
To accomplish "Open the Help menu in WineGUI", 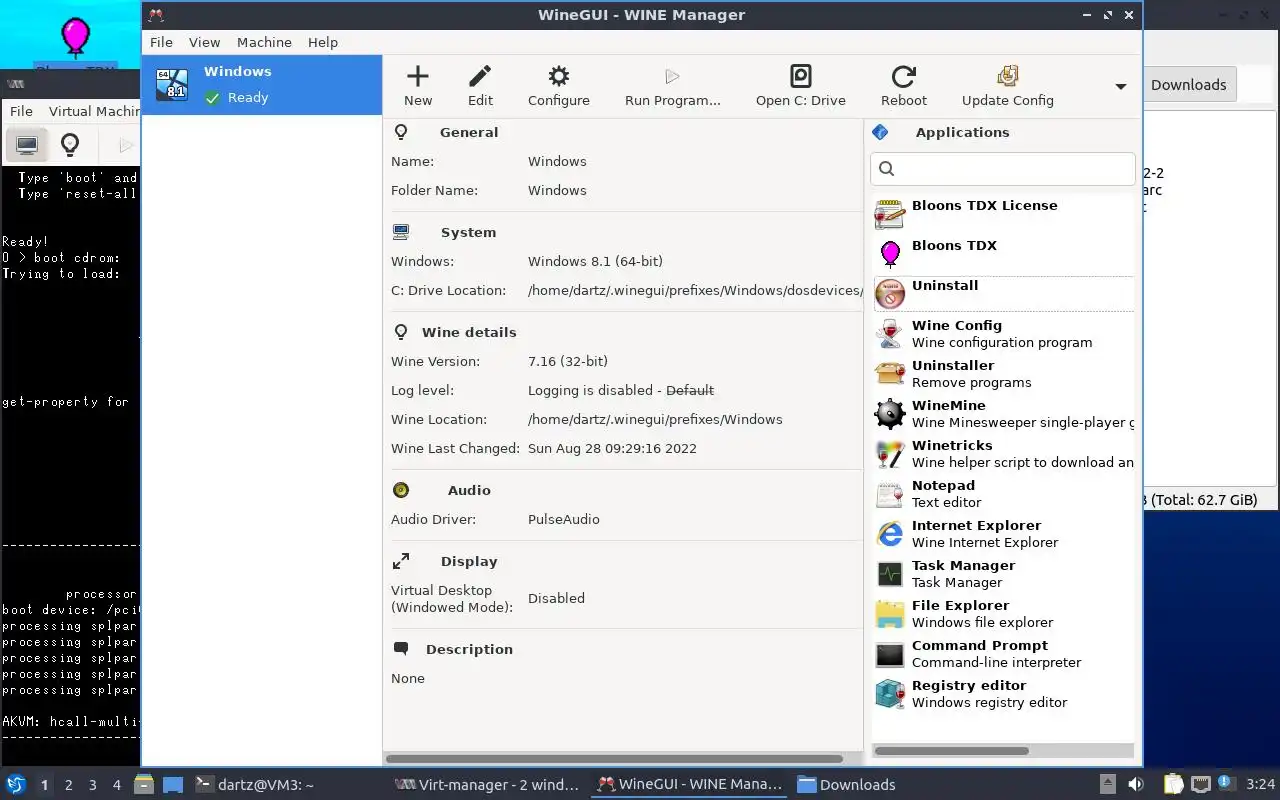I will coord(323,42).
